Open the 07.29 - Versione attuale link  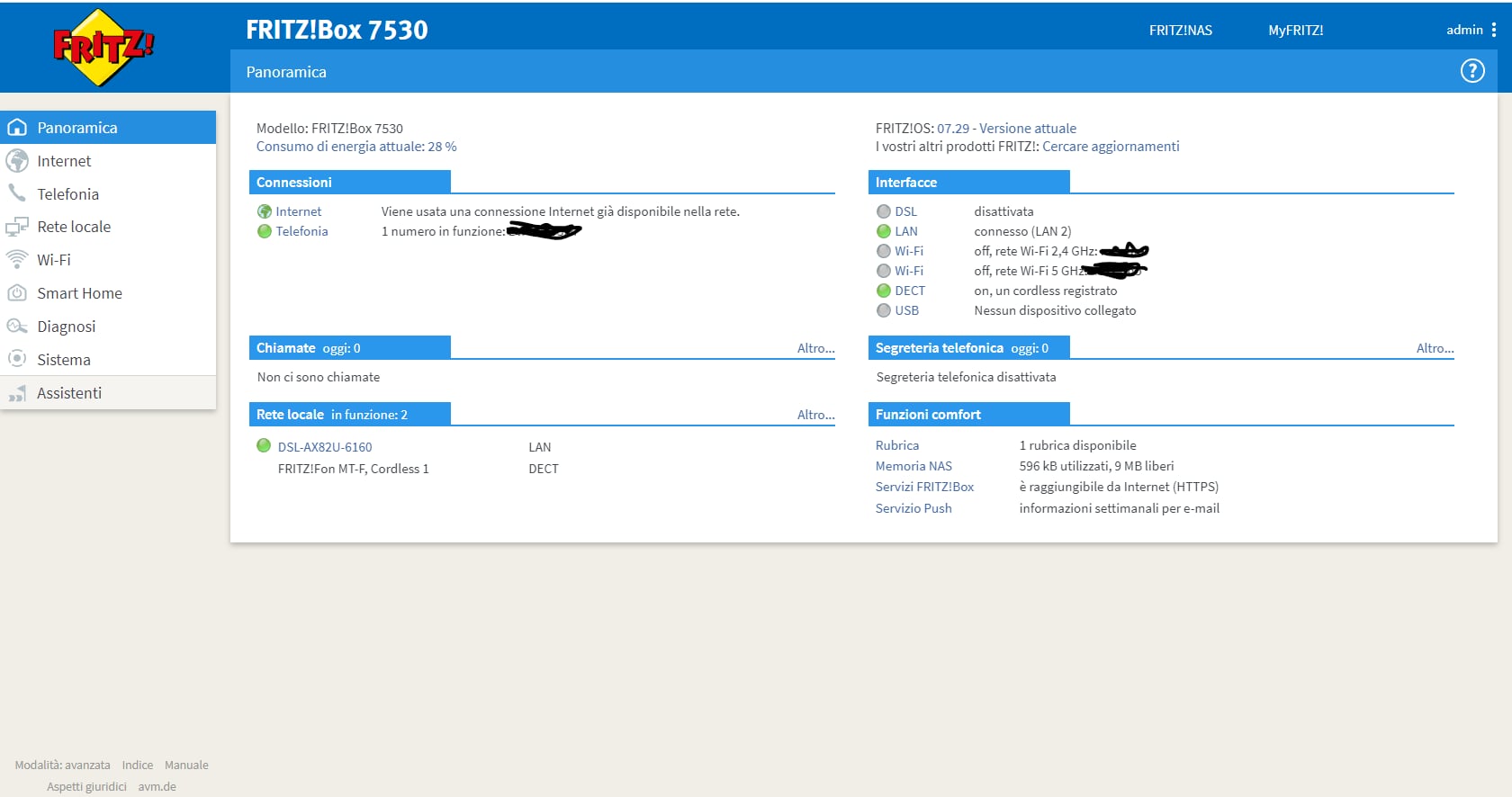click(1006, 129)
